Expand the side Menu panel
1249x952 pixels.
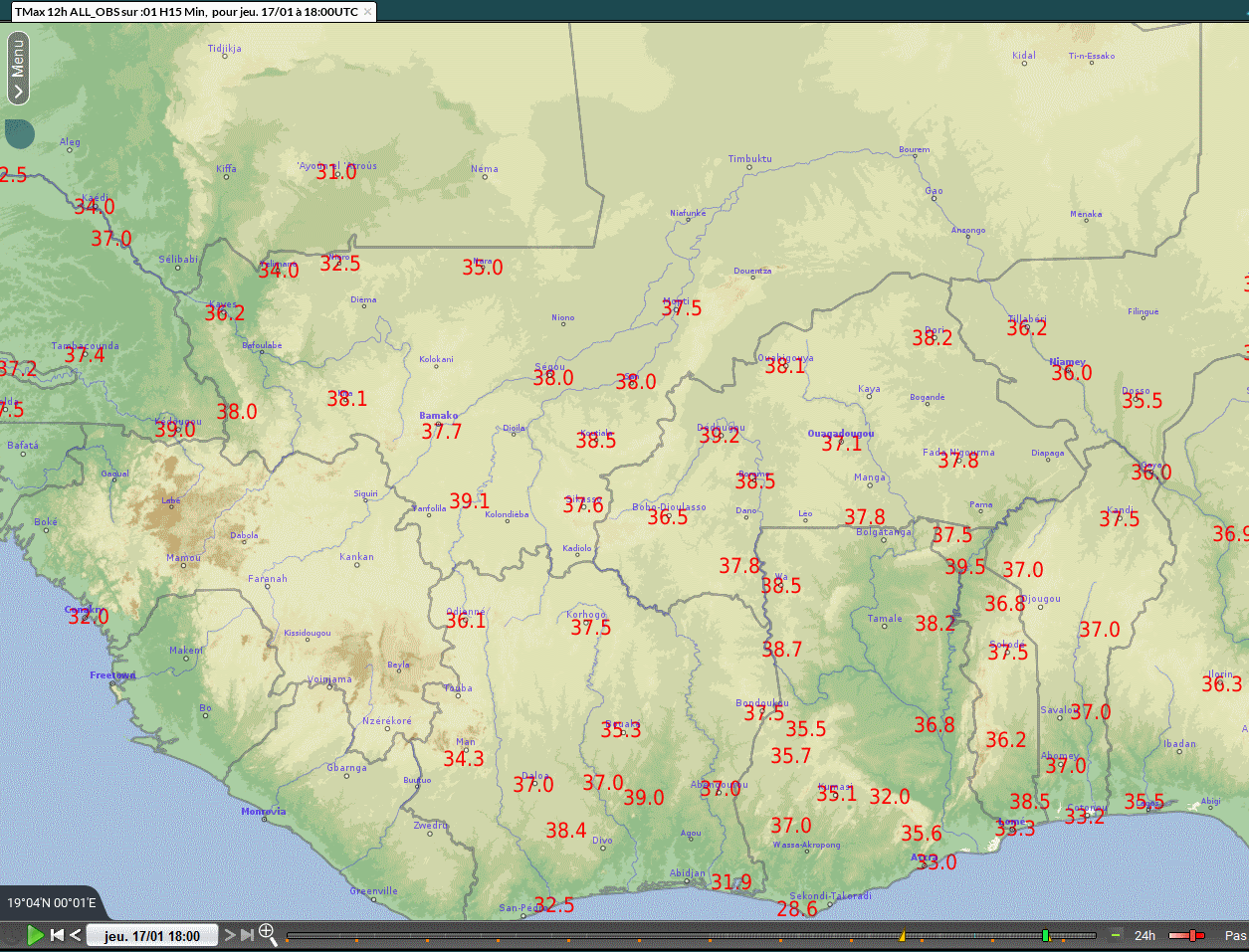point(18,68)
